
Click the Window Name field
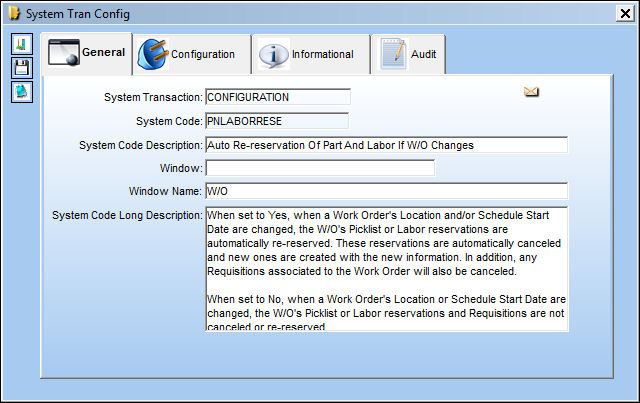[387, 191]
